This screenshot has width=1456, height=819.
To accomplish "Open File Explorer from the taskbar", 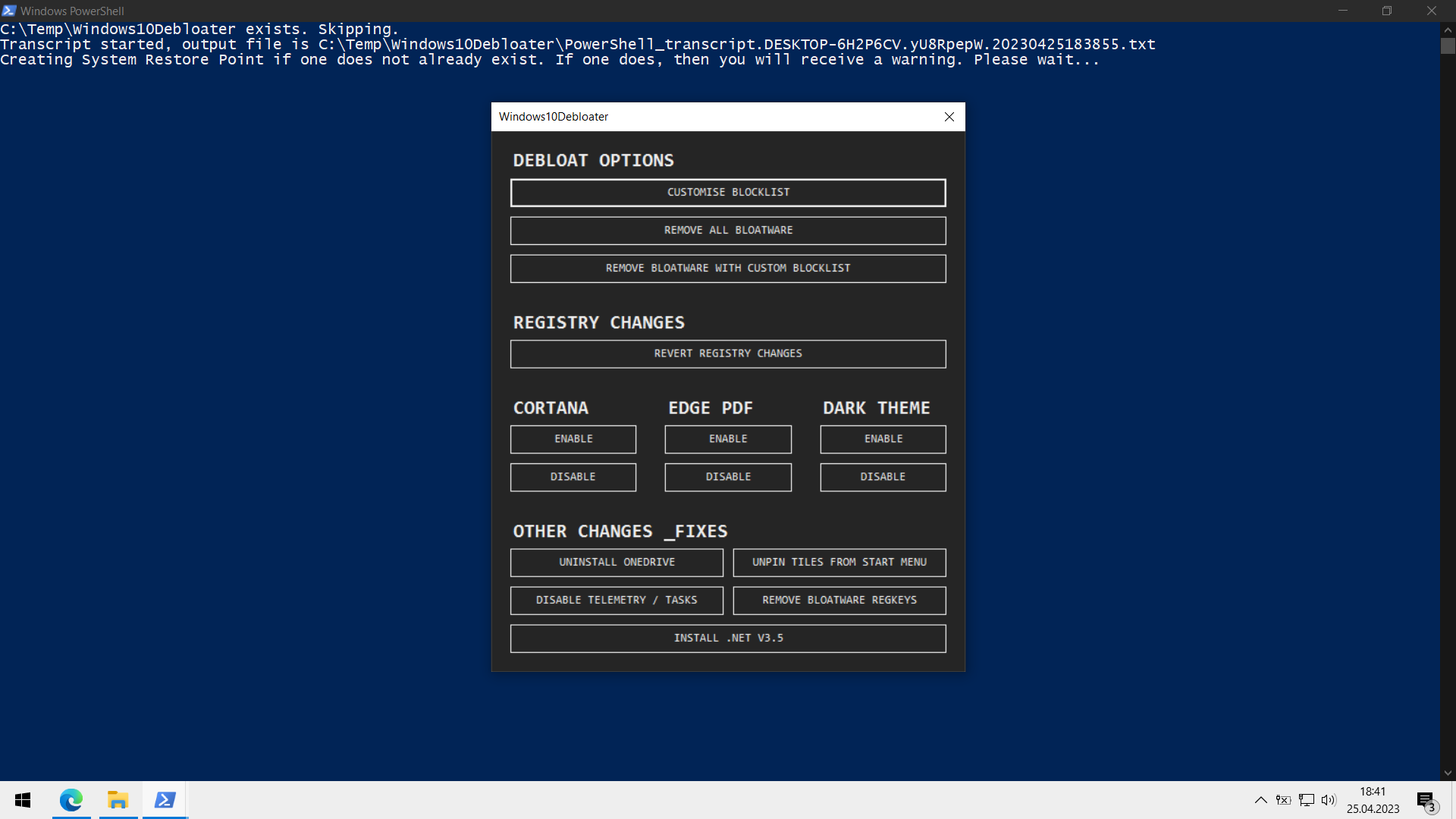I will tap(118, 800).
